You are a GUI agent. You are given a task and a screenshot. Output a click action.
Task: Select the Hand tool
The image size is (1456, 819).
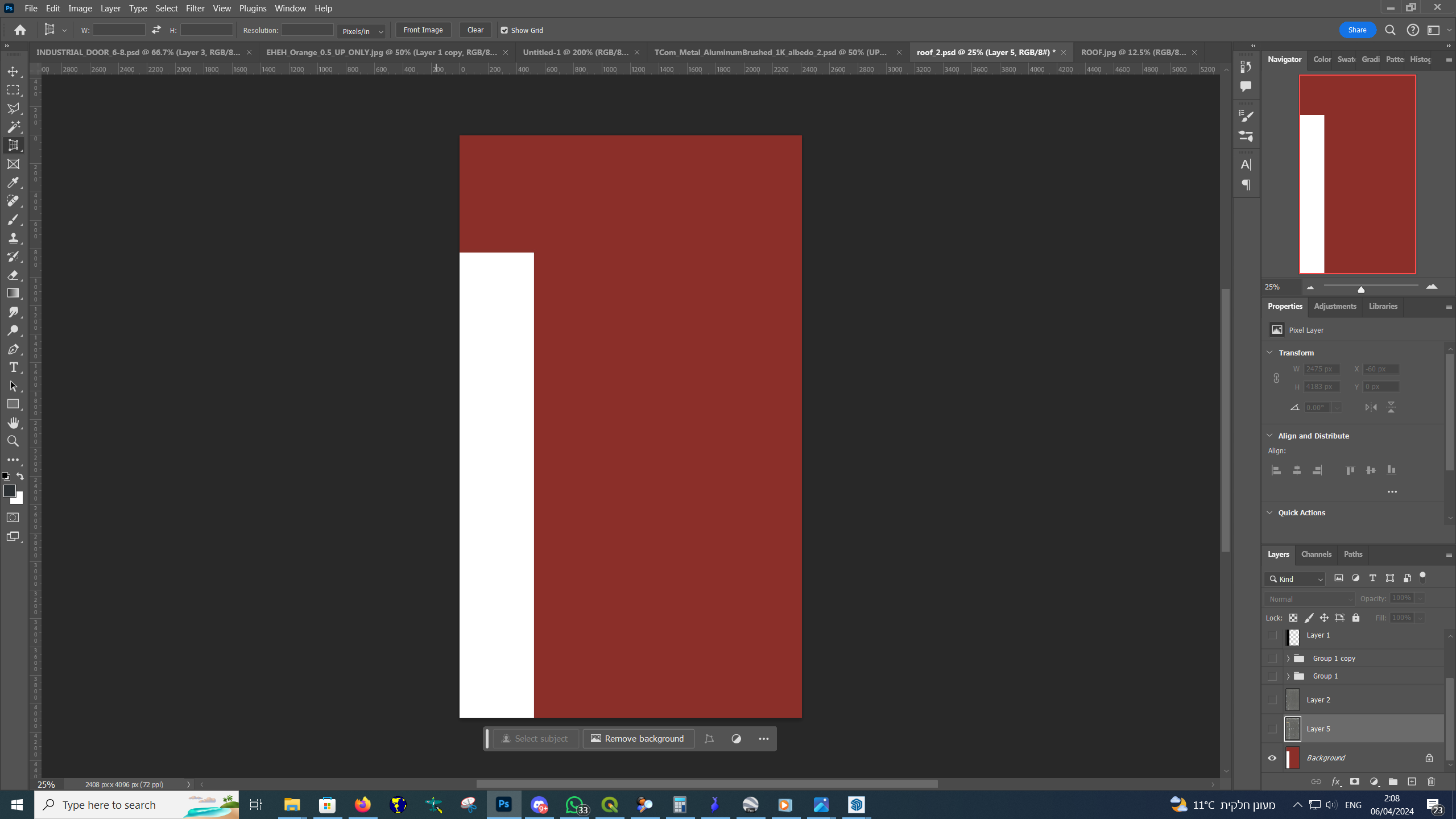(13, 423)
